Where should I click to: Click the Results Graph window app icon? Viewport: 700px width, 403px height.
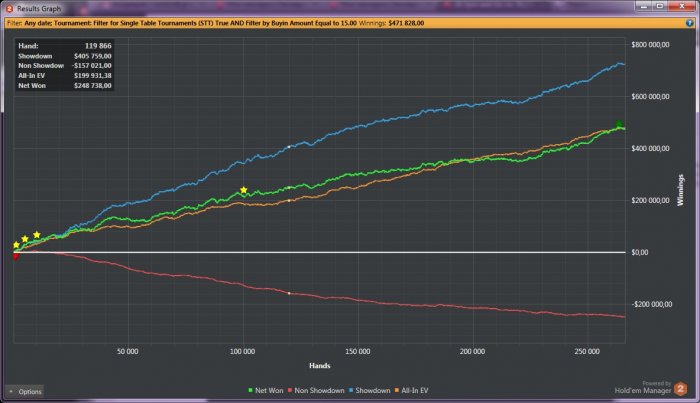click(x=9, y=8)
